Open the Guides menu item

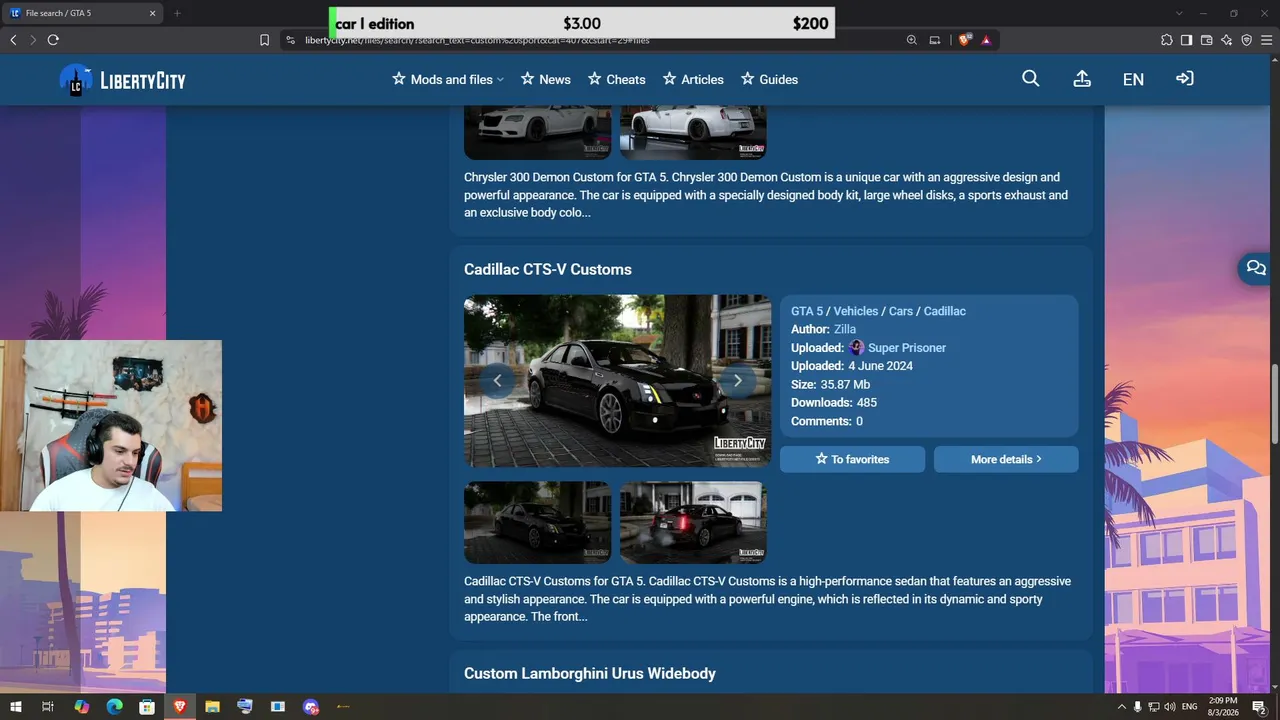(769, 79)
